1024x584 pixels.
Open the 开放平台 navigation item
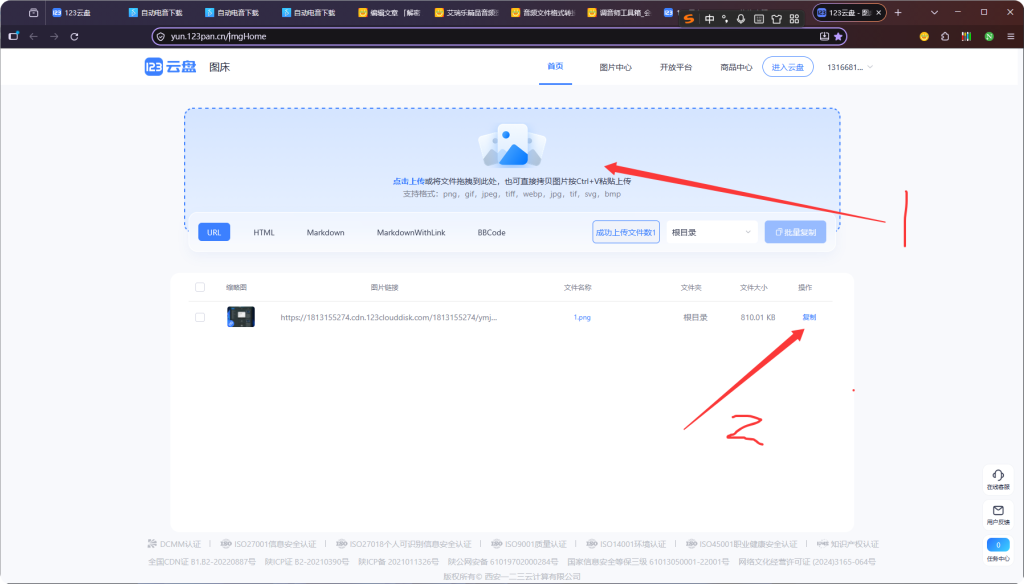point(676,67)
